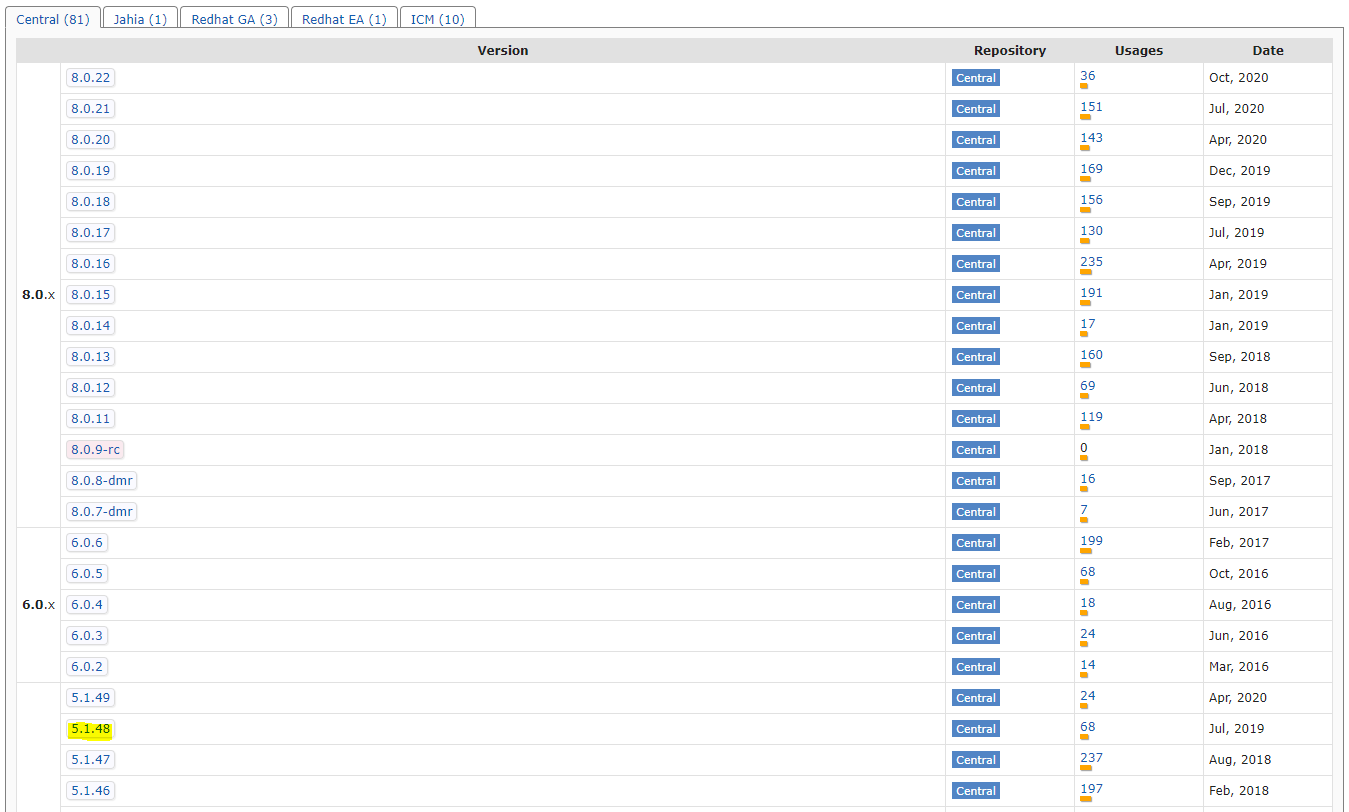Click Central badge in 6.0.2 row
The height and width of the screenshot is (812, 1349).
click(976, 667)
